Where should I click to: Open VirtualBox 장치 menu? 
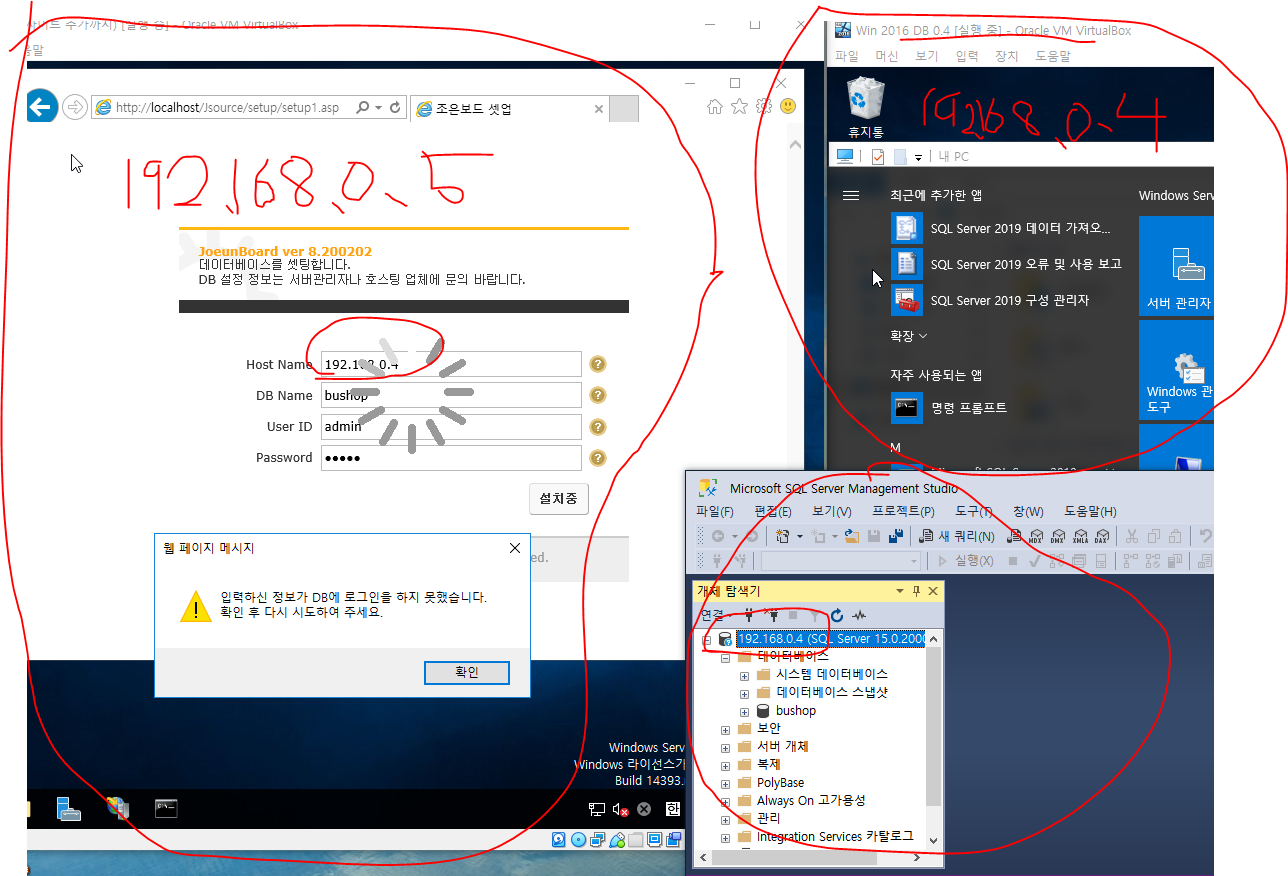click(1006, 56)
